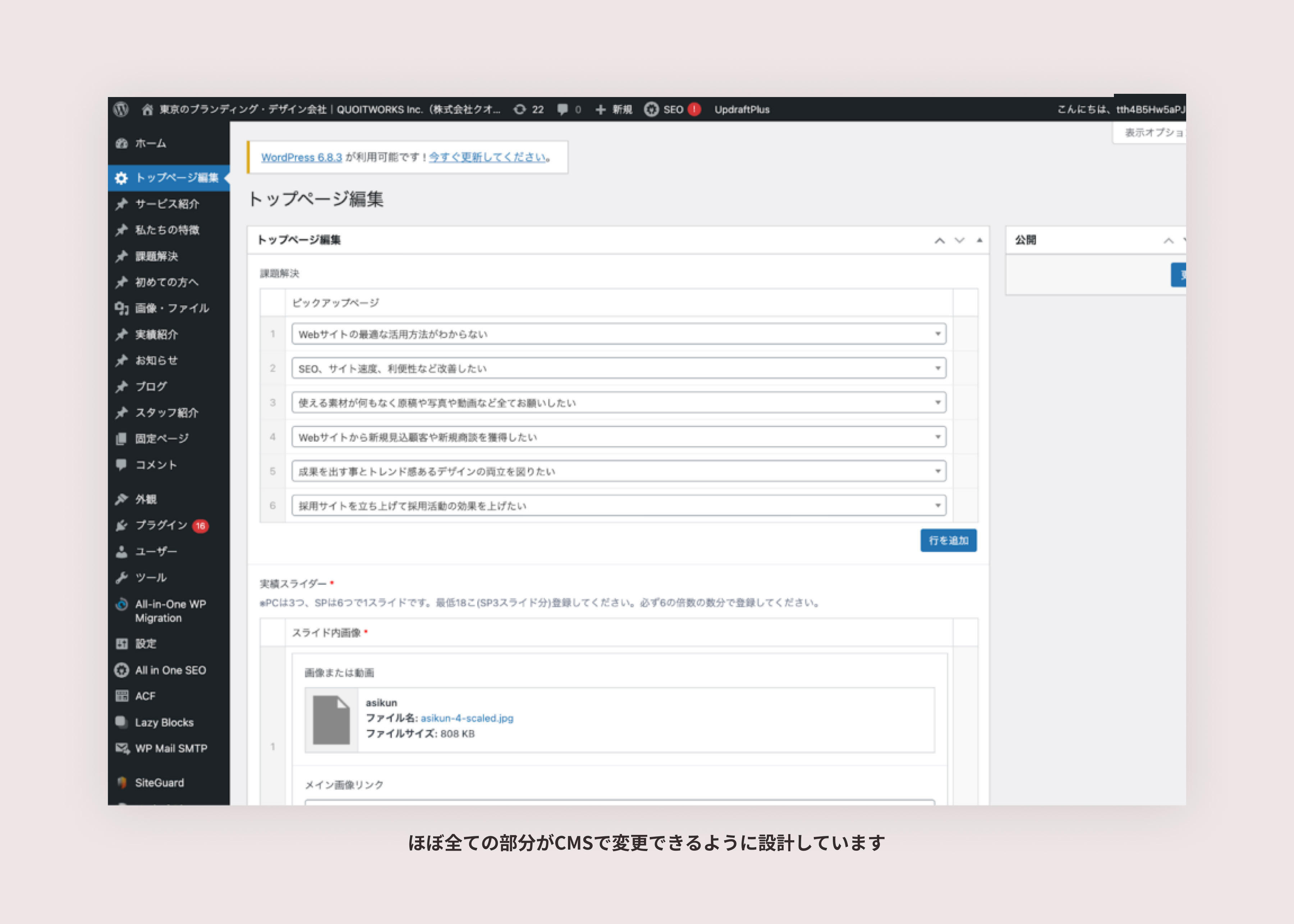The image size is (1294, 924).
Task: Open the 表示オプション screen options tab
Action: [x=1153, y=133]
